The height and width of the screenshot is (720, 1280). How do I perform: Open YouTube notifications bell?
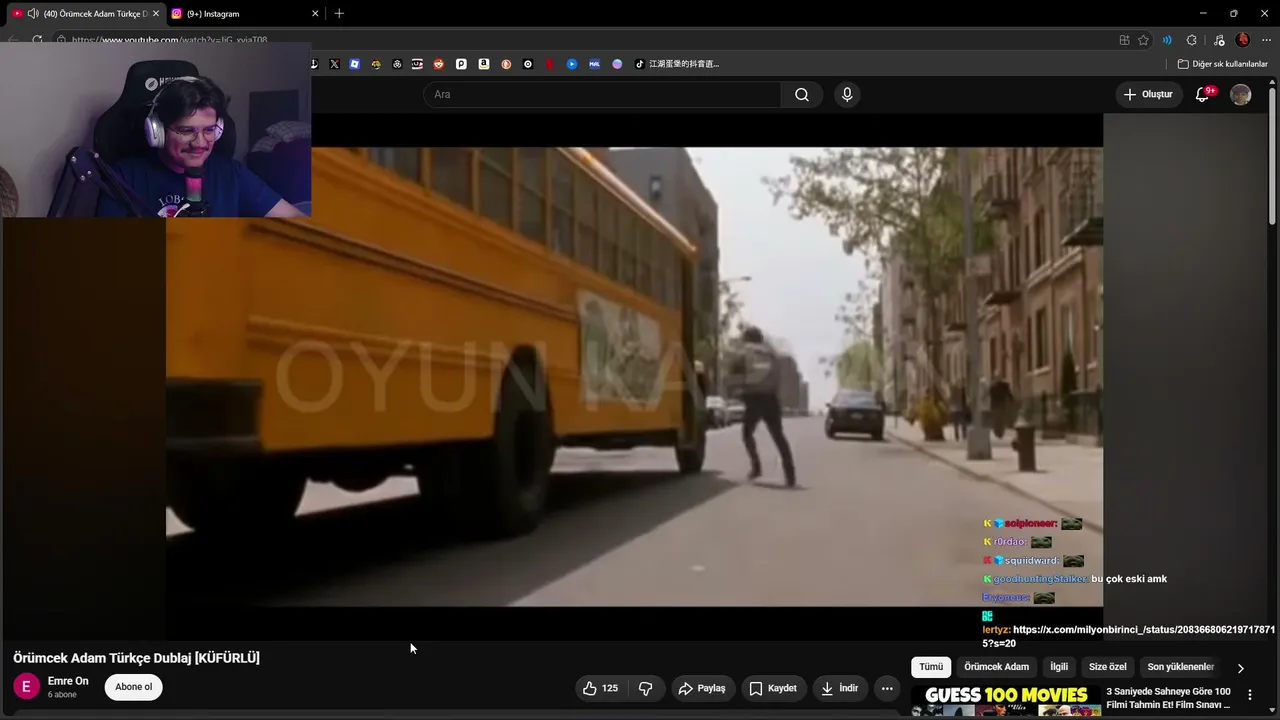[x=1203, y=94]
